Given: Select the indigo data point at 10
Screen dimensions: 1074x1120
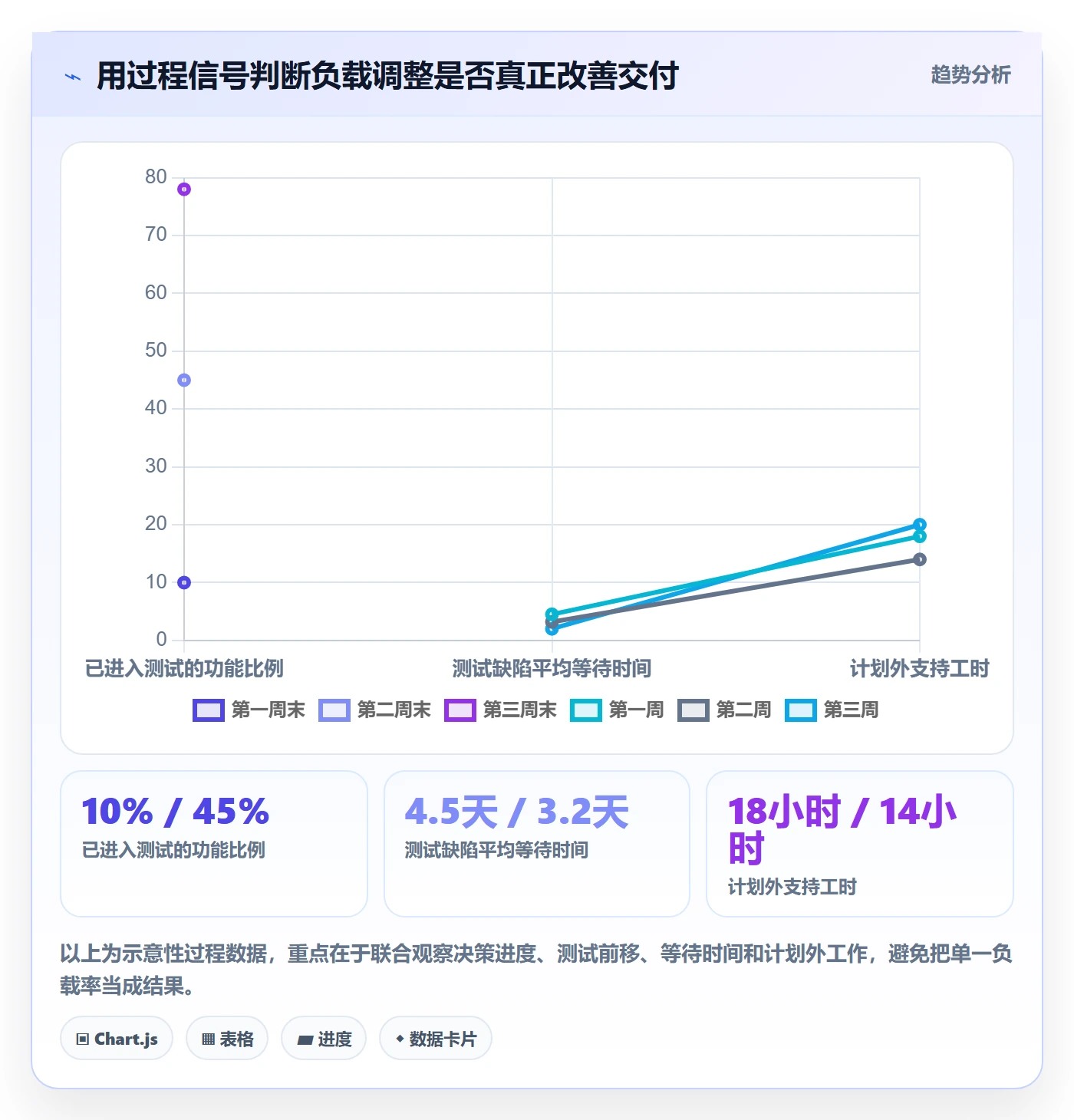Looking at the screenshot, I should point(184,583).
